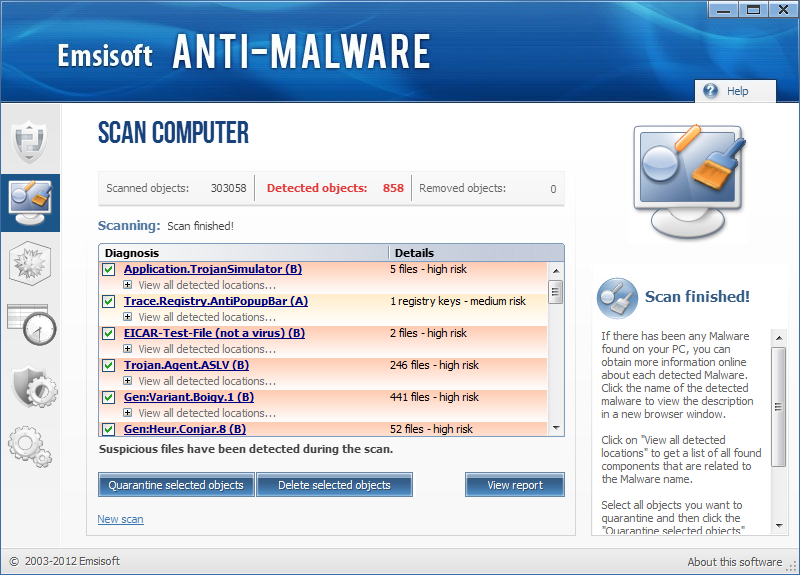Open Gen:Variant.Boigy.1 (B) description link
Screen dimensions: 800x575
tap(189, 397)
